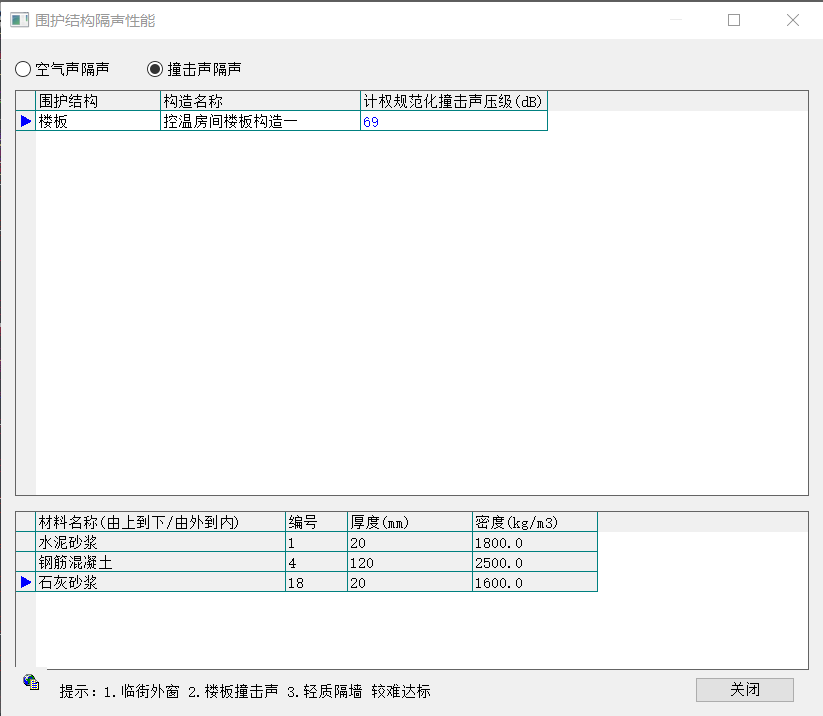Click the 密度(kg/m3) column header

coord(534,522)
